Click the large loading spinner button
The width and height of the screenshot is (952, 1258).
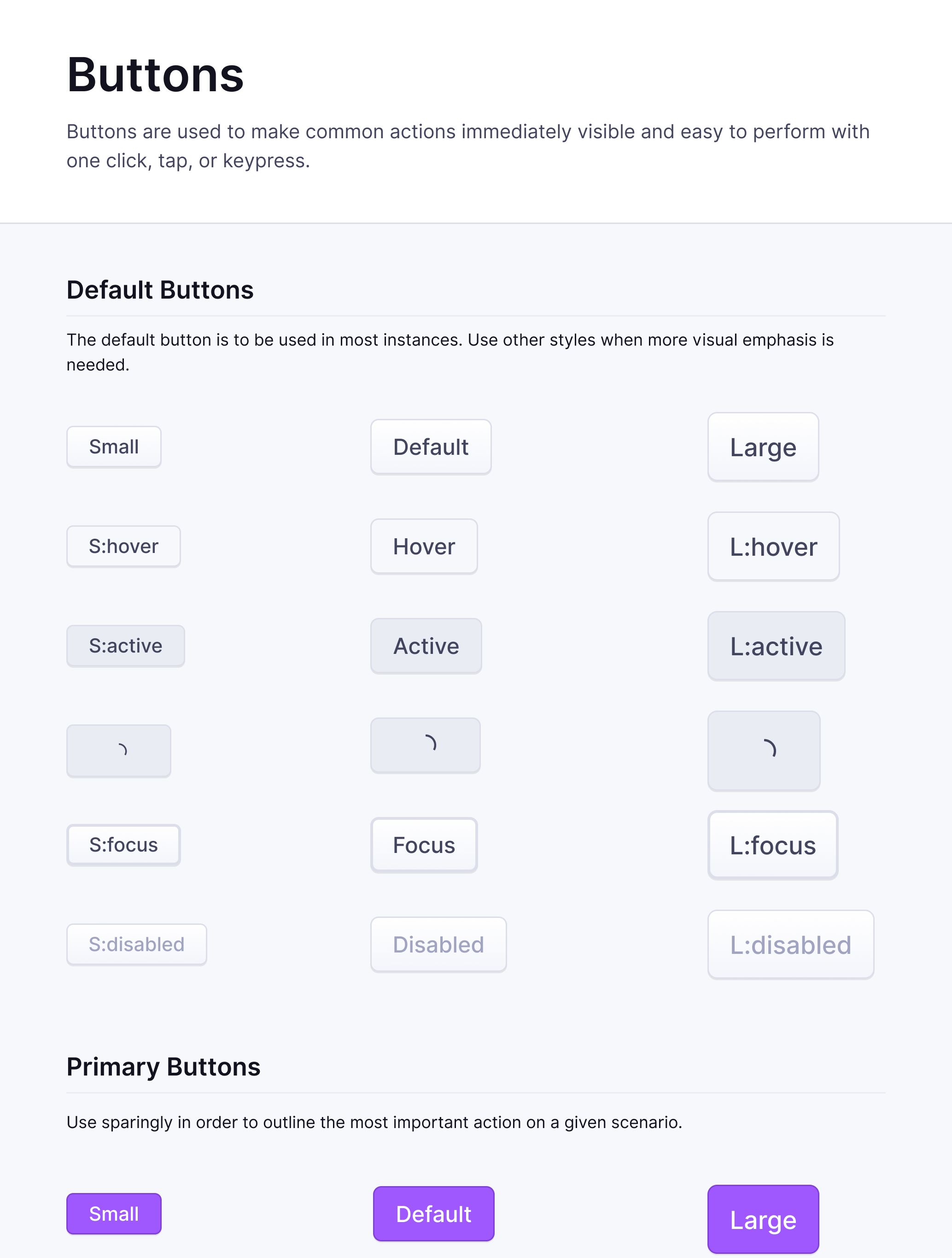pyautogui.click(x=764, y=750)
